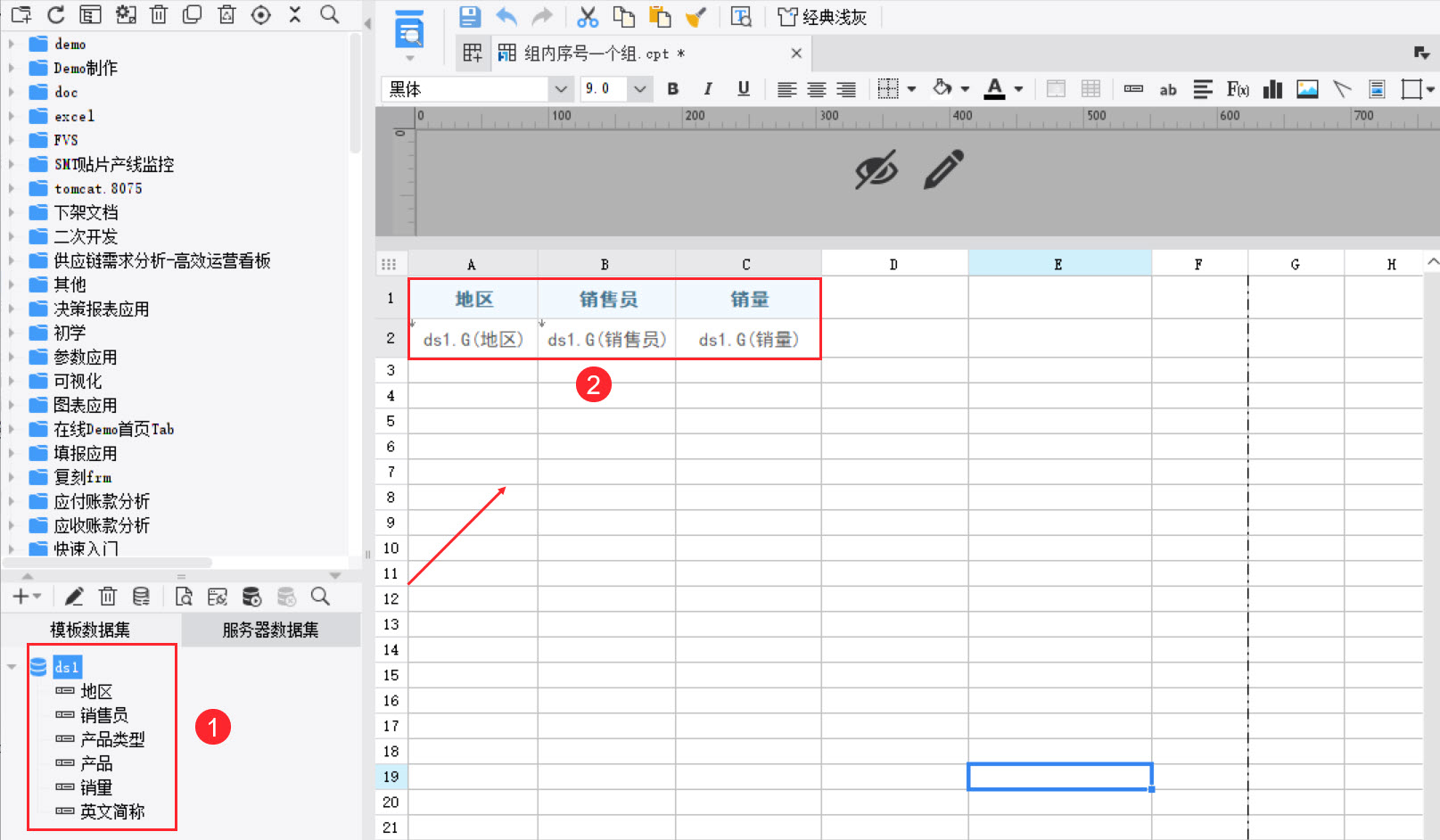Open the add dataset plus dropdown
Screen dimensions: 1440x840
pyautogui.click(x=27, y=597)
